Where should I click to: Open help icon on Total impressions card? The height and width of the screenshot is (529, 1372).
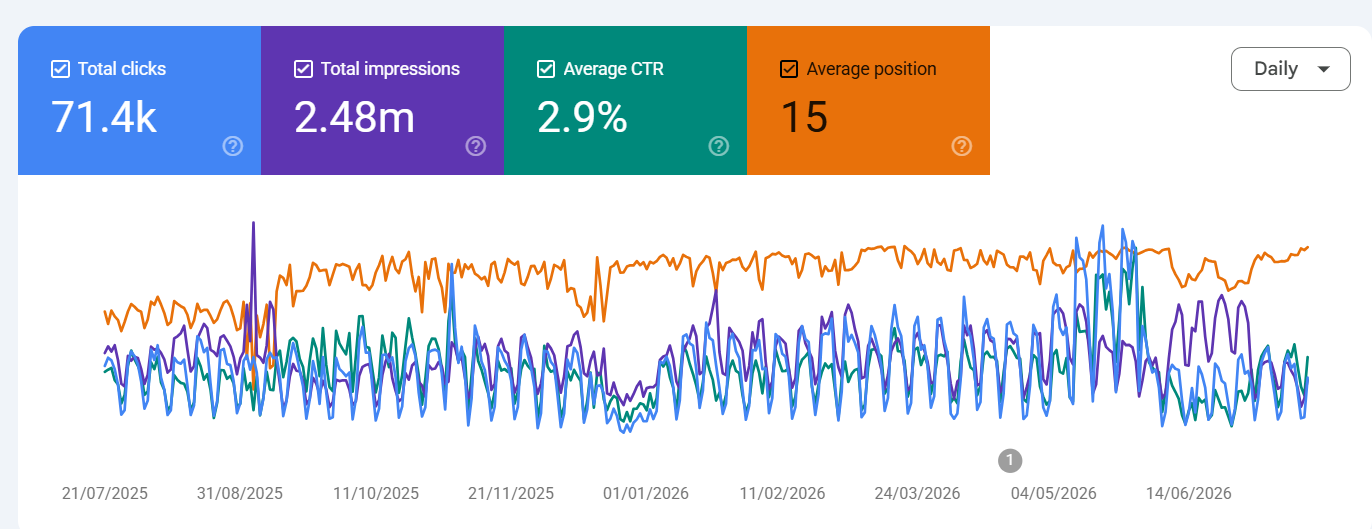(476, 147)
